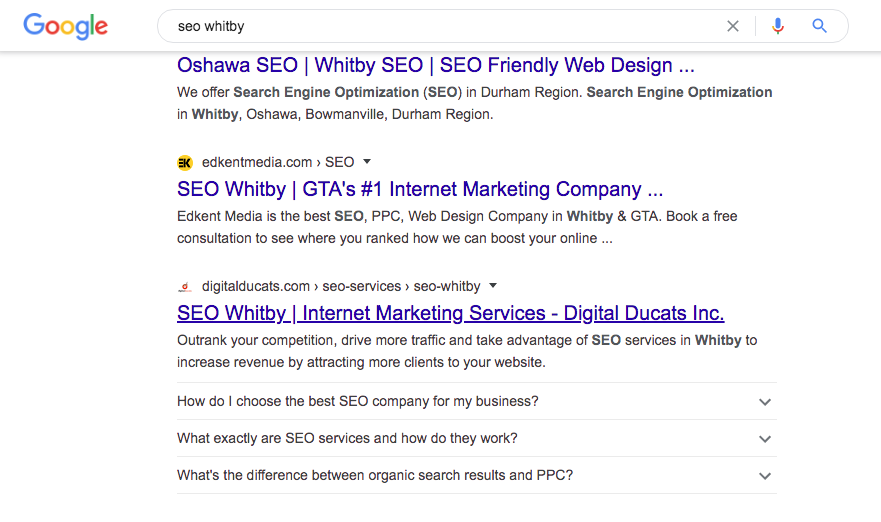Click the Digital Ducats snippet description text
Image resolution: width=881 pixels, height=522 pixels.
(x=466, y=351)
